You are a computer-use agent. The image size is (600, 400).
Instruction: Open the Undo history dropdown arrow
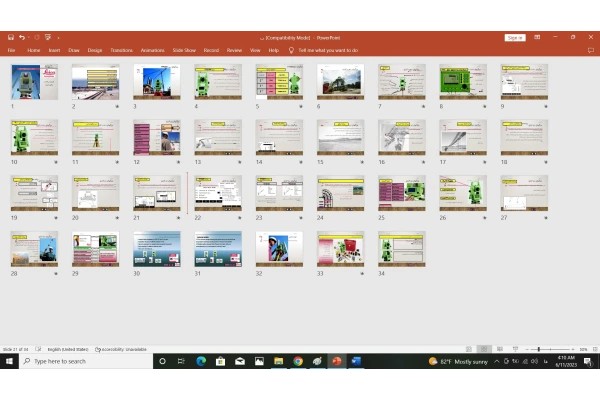click(28, 38)
